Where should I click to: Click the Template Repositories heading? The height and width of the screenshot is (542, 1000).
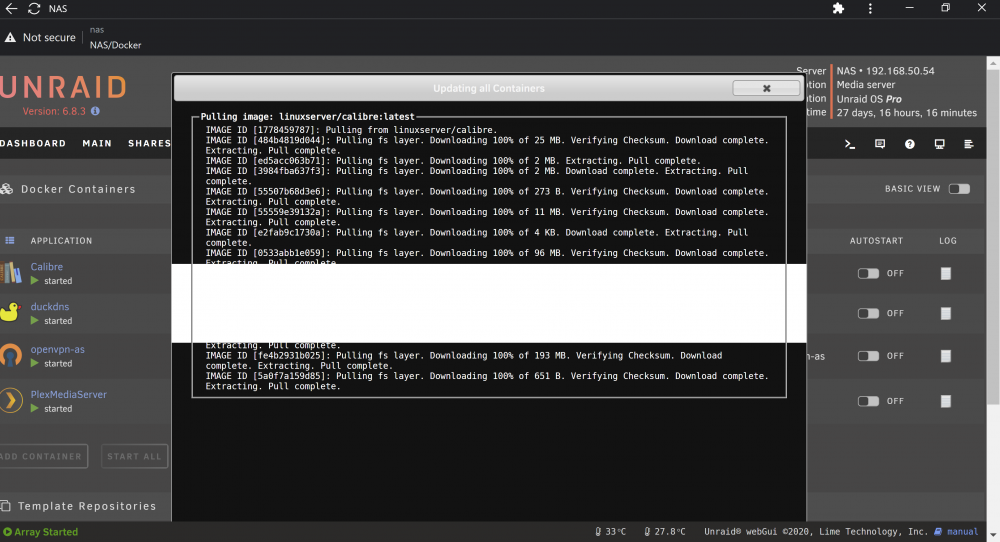(87, 506)
